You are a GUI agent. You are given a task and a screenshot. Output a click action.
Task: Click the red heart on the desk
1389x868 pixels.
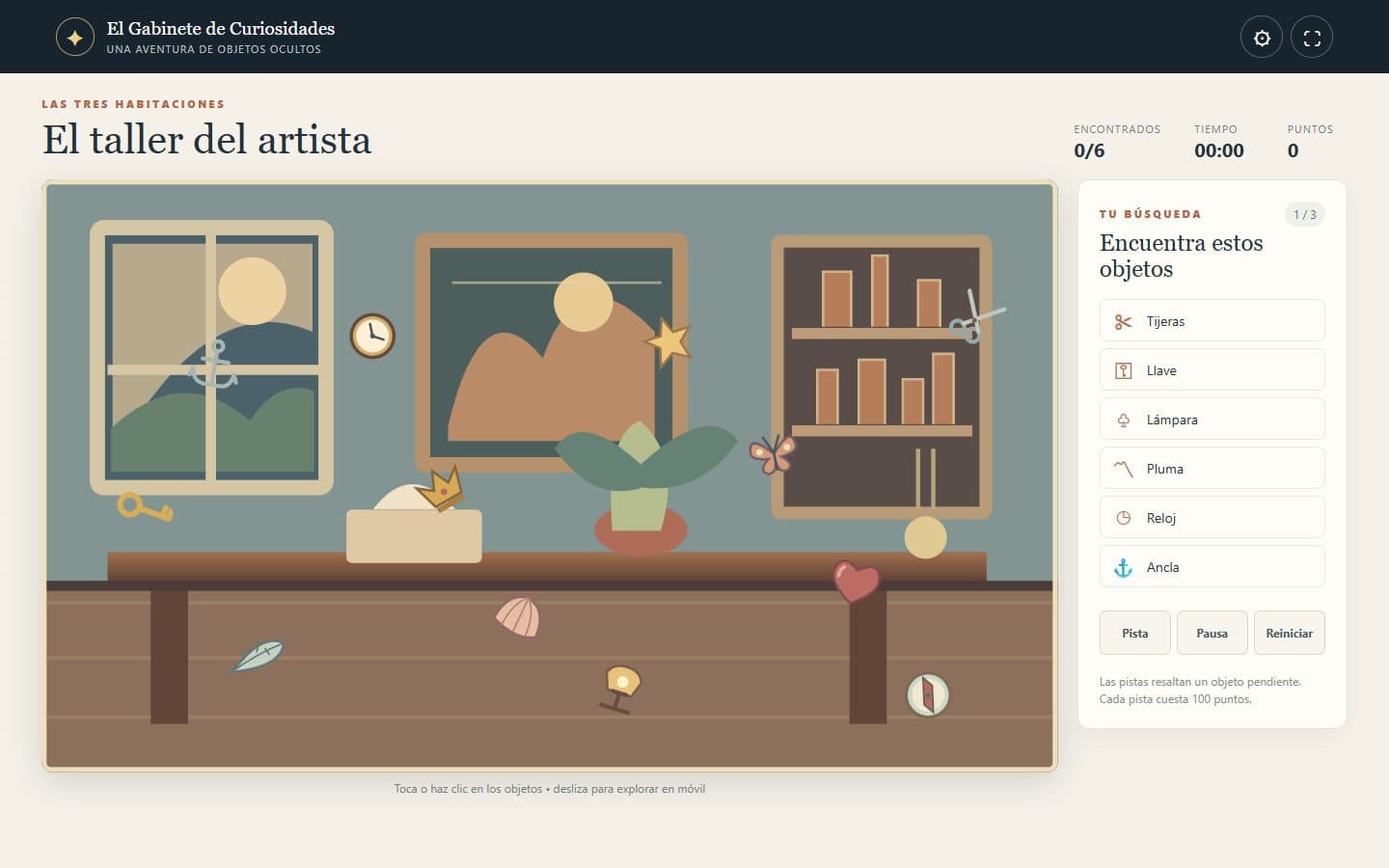(x=857, y=581)
